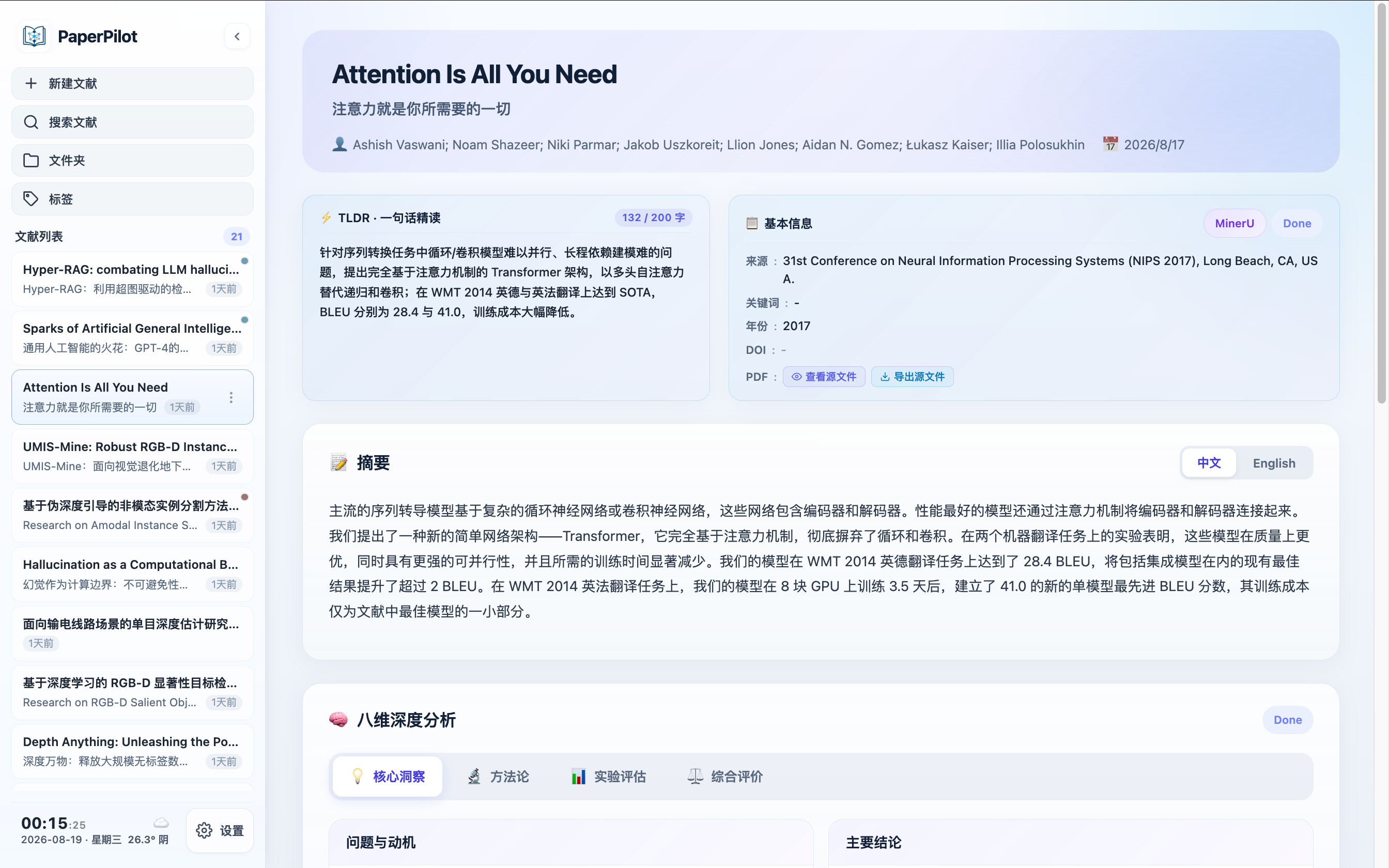The image size is (1389, 868).
Task: Switch abstract language to English
Action: tap(1274, 463)
